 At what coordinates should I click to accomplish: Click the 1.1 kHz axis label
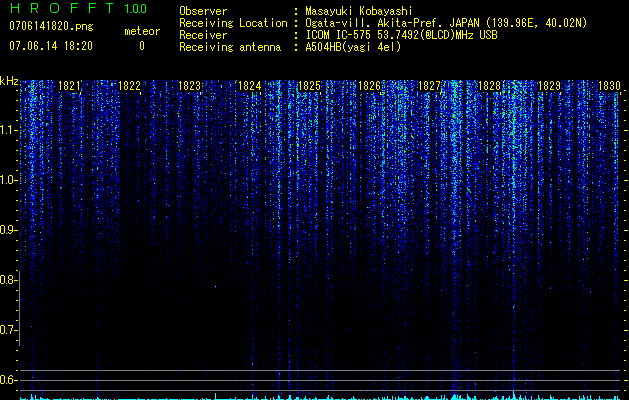(x=7, y=130)
